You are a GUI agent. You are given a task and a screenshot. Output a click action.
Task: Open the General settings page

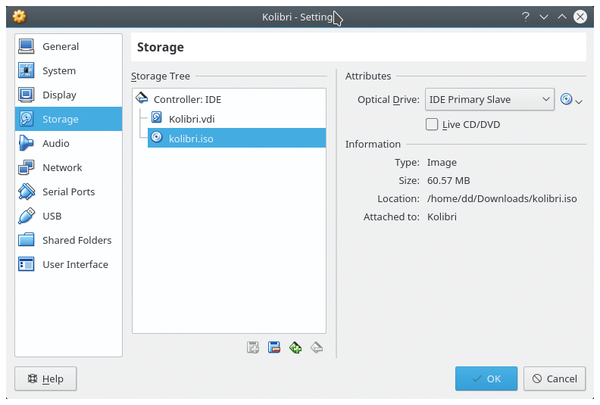pyautogui.click(x=60, y=47)
